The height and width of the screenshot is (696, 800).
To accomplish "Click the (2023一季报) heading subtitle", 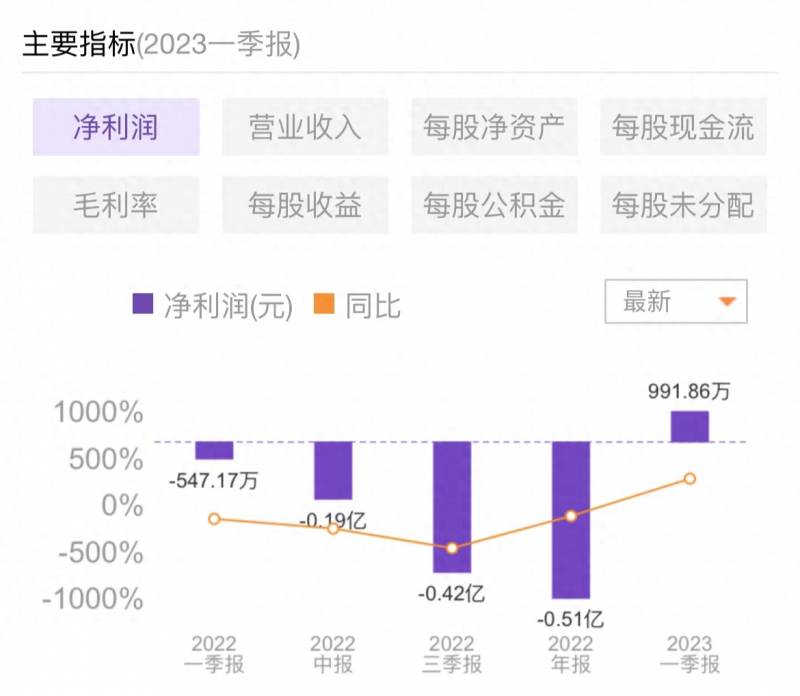I will point(218,44).
